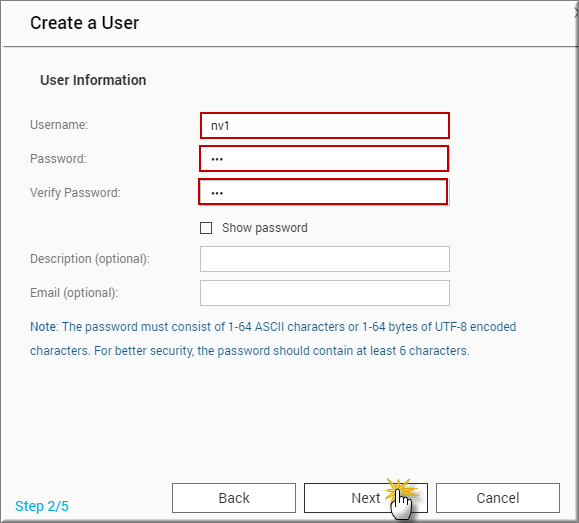Click the Username field containing nv1

[325, 126]
